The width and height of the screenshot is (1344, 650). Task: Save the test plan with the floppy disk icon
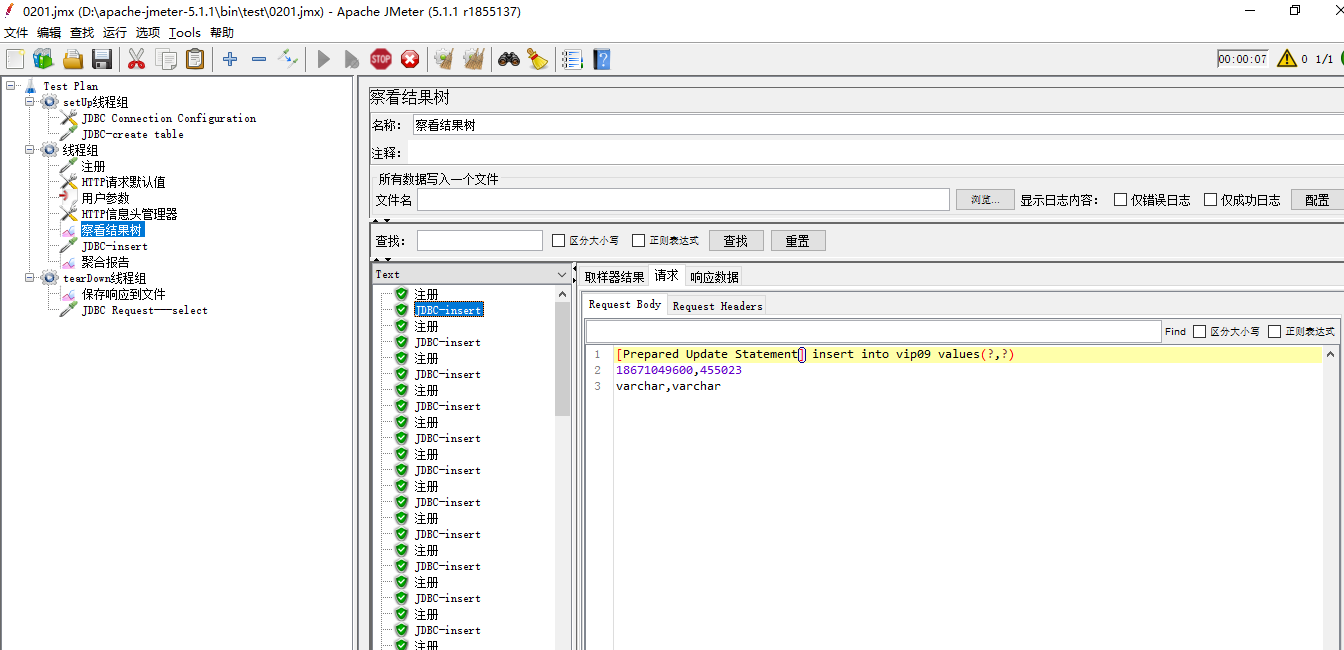pos(102,59)
